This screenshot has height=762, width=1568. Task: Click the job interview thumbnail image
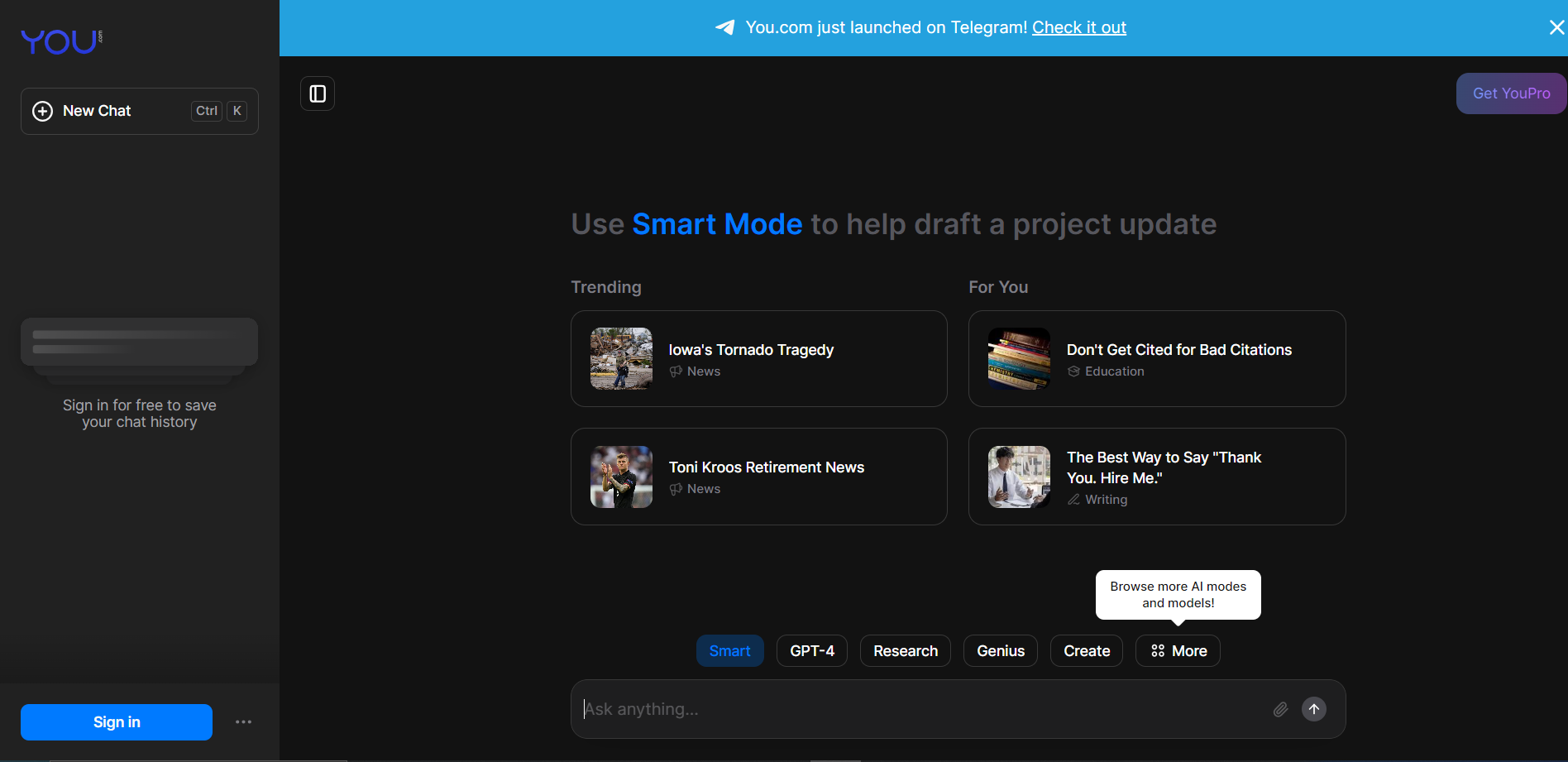click(1019, 477)
